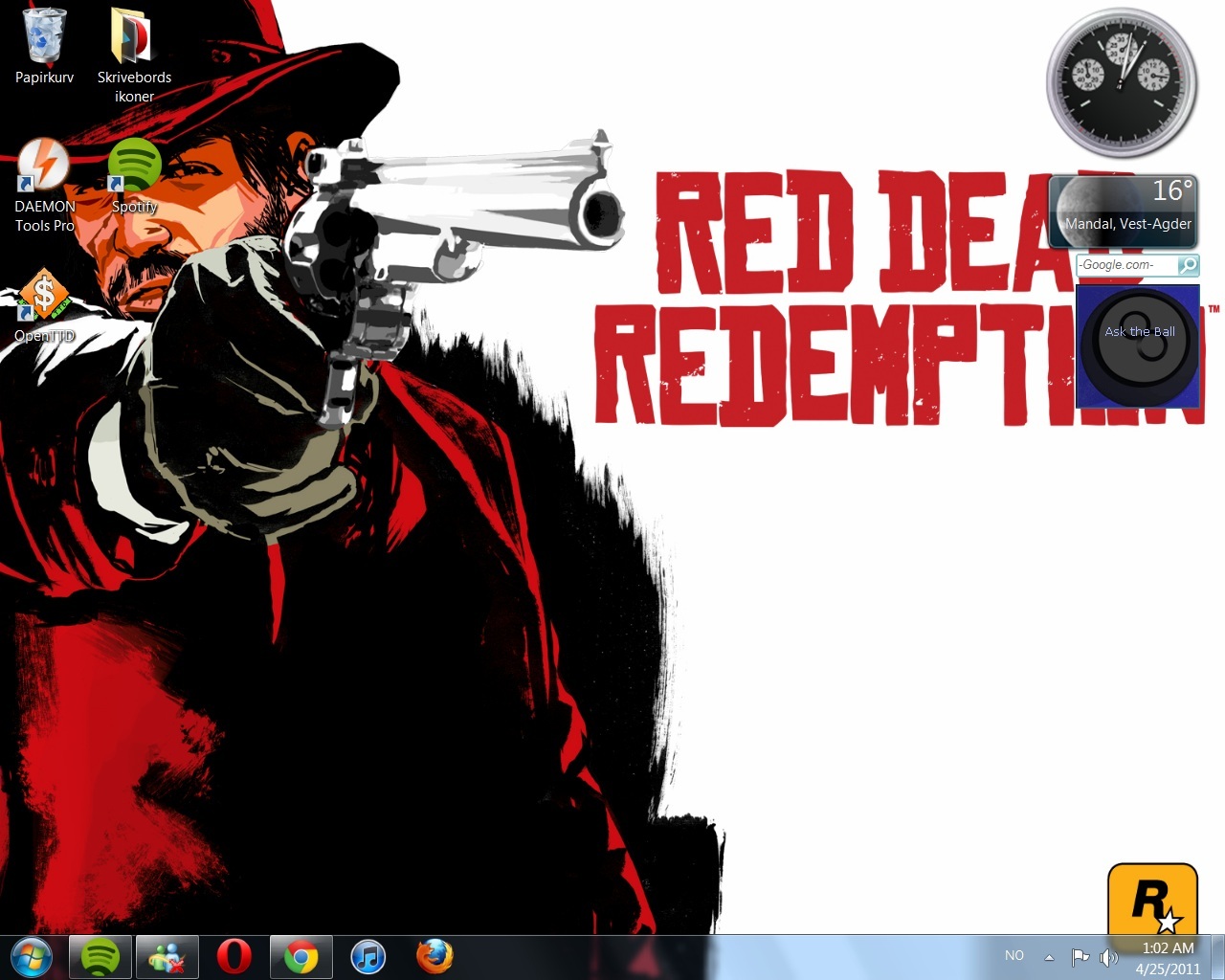Click the NO language indicator
This screenshot has height=980, width=1225.
click(x=1014, y=955)
